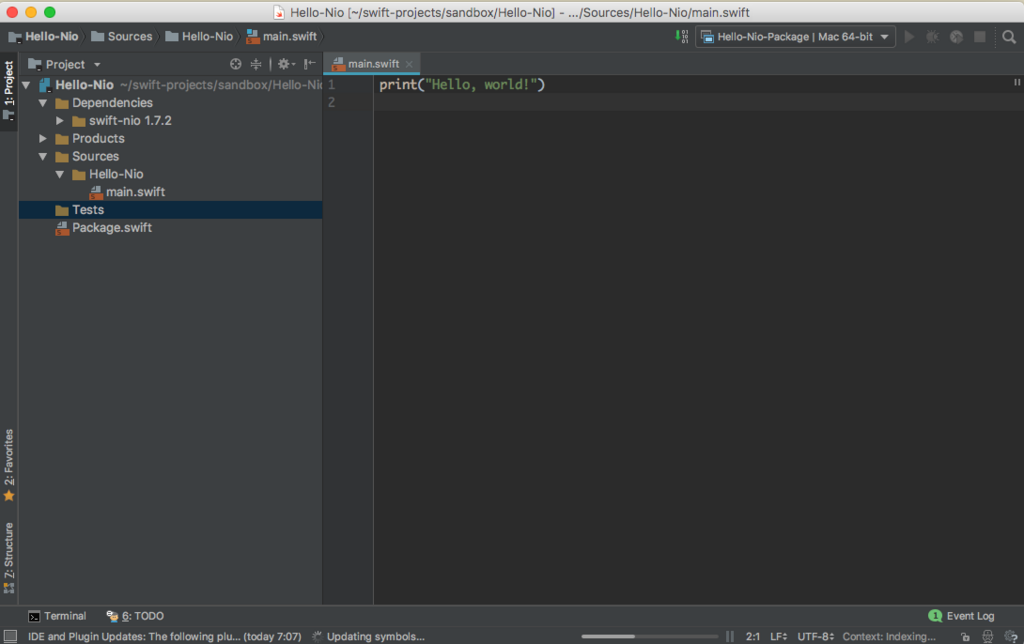Image resolution: width=1024 pixels, height=644 pixels.
Task: Open the 6: TODO tool window
Action: click(135, 616)
